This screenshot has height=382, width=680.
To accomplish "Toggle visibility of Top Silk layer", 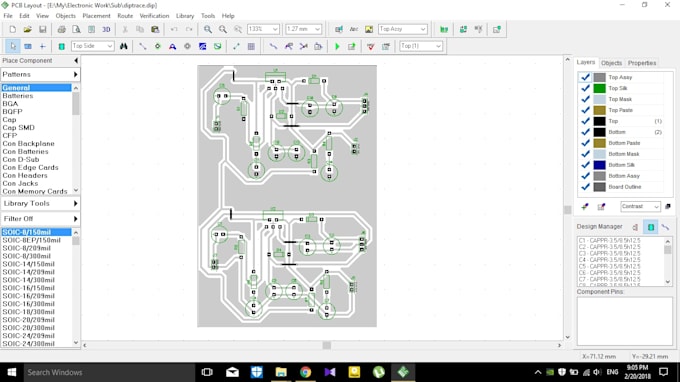I will pos(585,88).
